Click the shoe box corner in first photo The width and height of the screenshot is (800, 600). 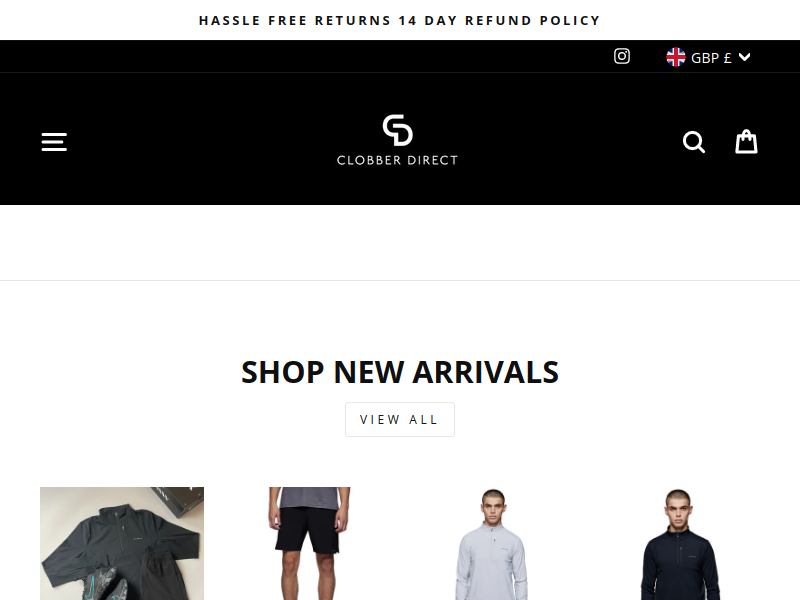click(179, 500)
